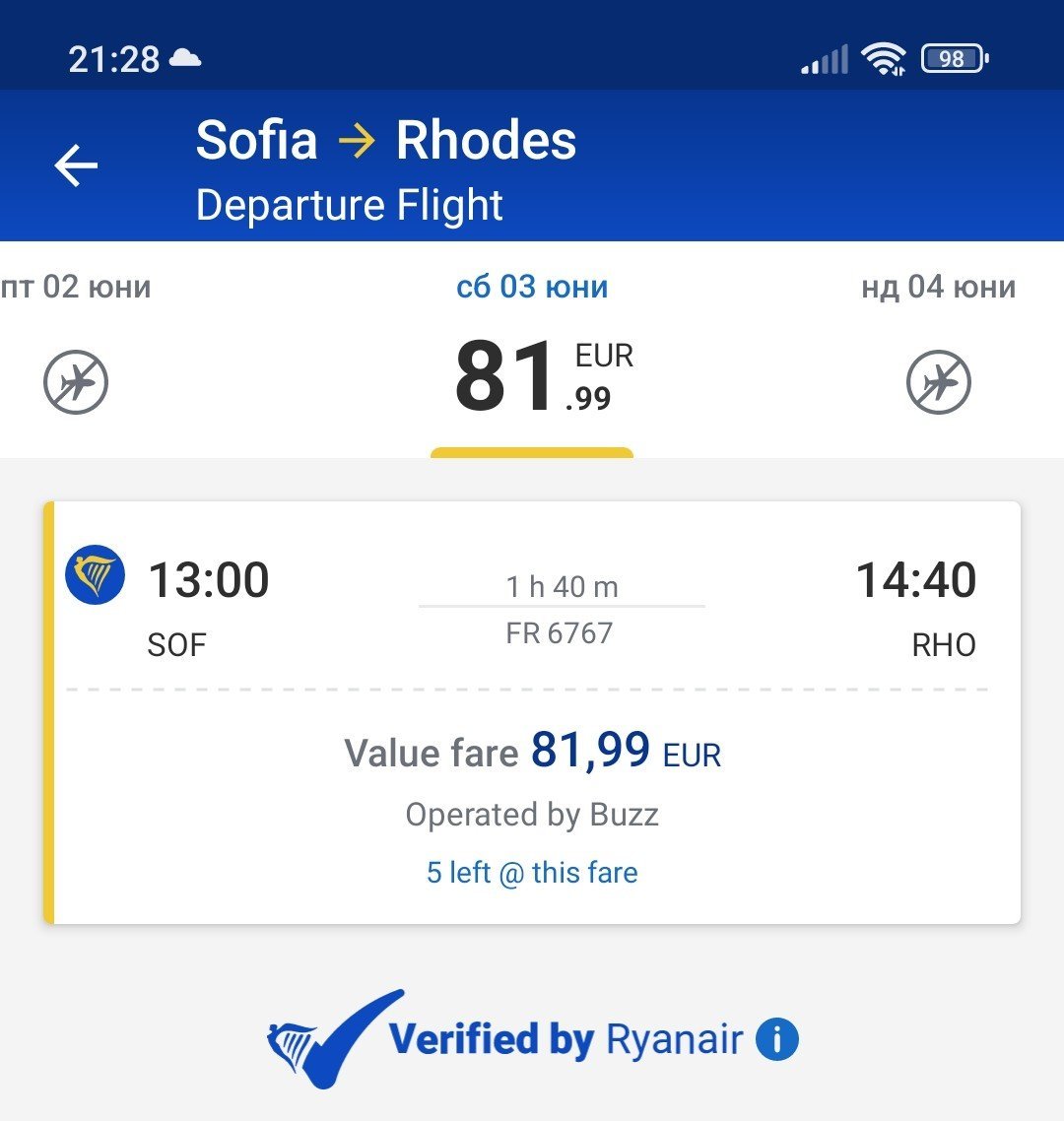Choose the Value fare 81,99 EUR option
This screenshot has height=1121, width=1064.
click(x=532, y=754)
